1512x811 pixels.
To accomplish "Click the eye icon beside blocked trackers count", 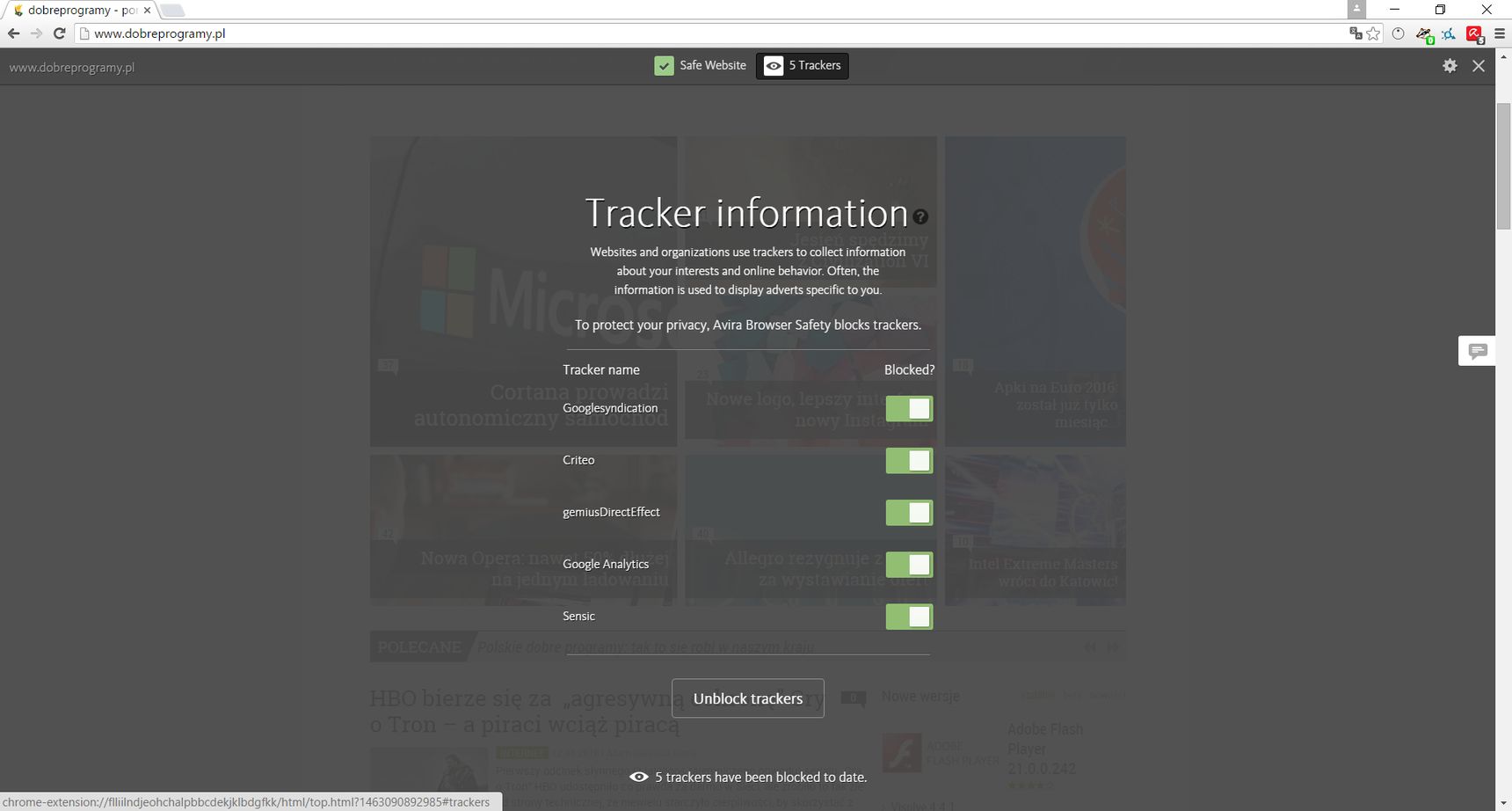I will [x=639, y=777].
